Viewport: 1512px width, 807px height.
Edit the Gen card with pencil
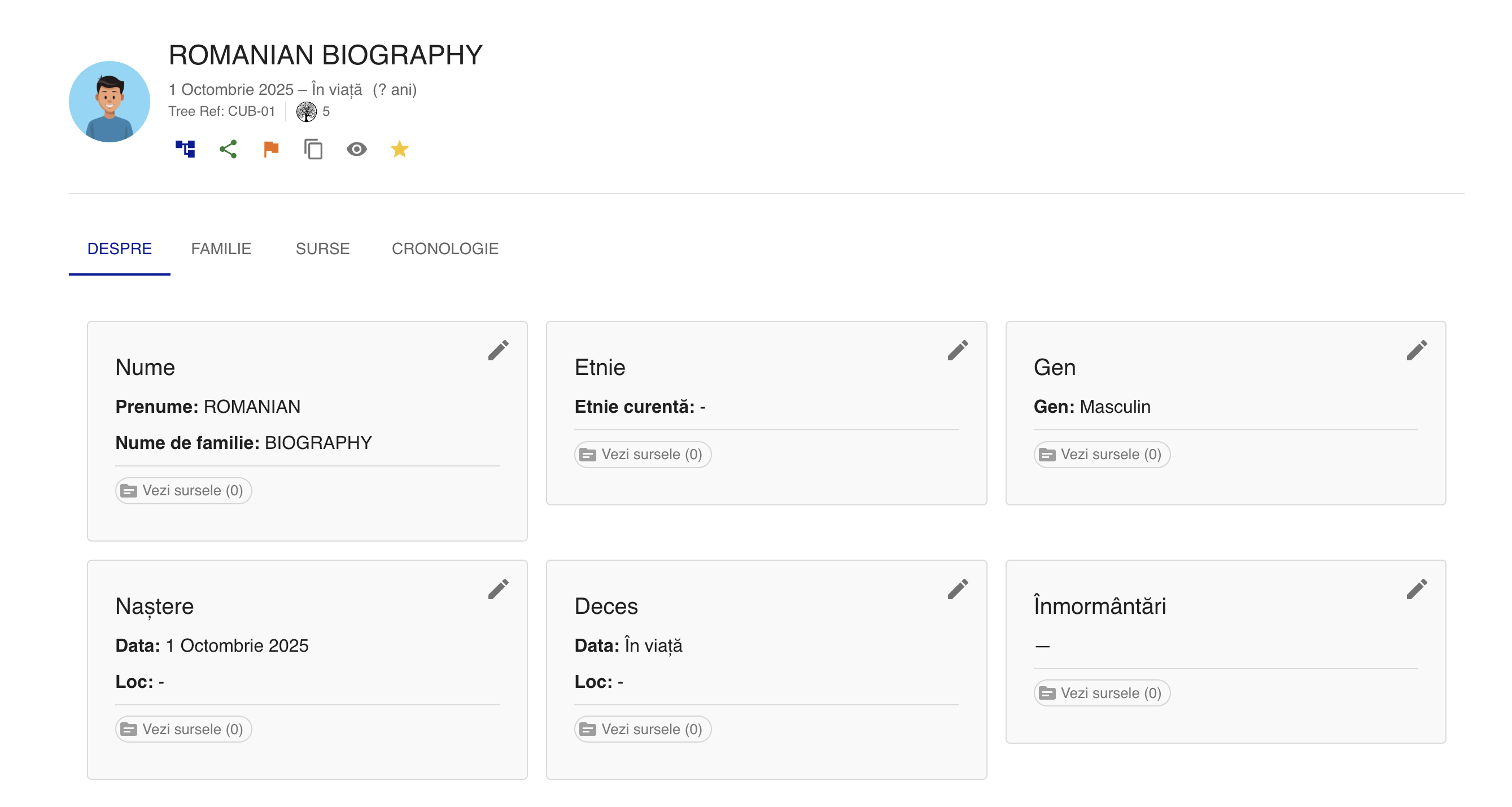click(1417, 350)
